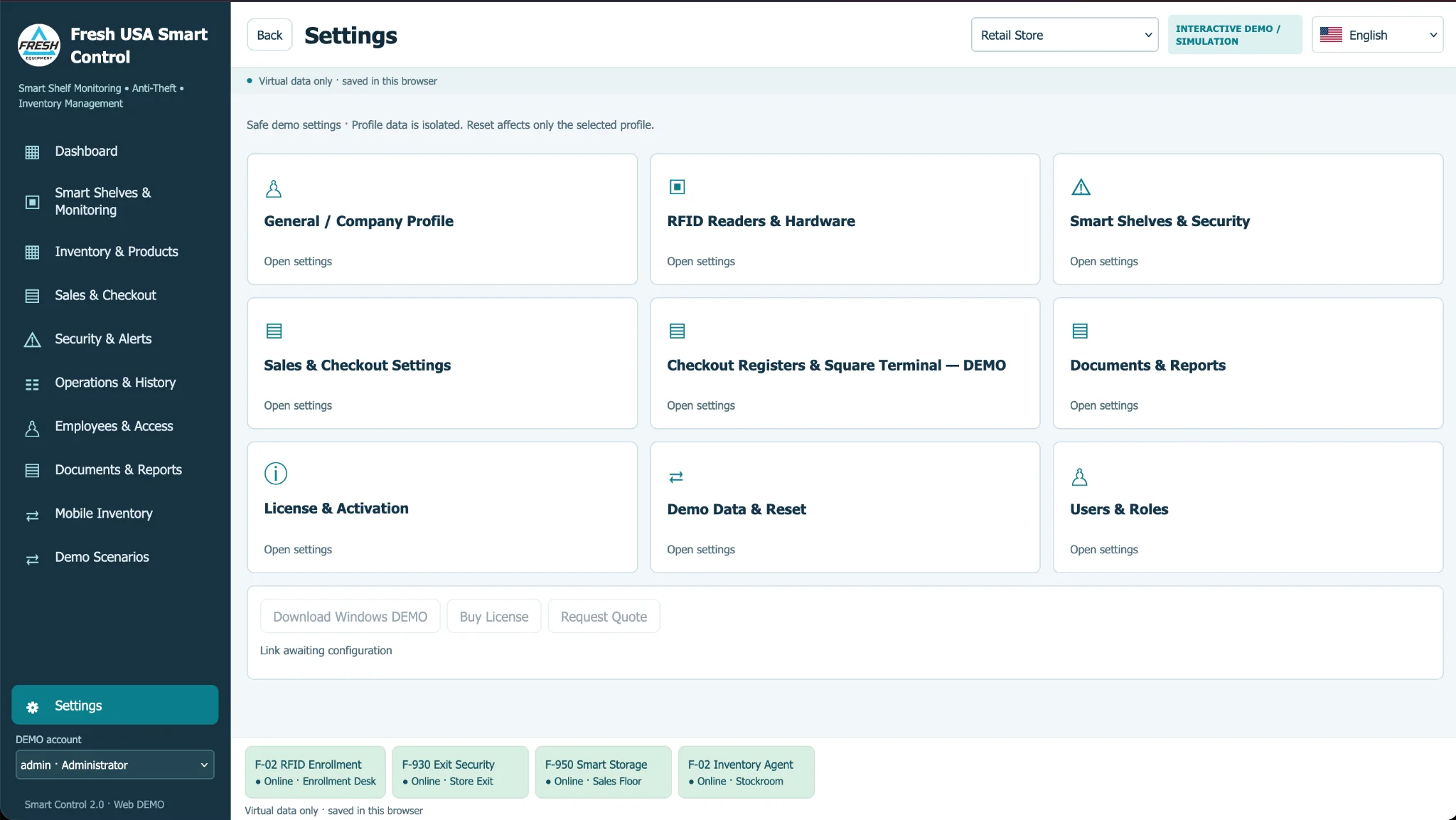Go to Sales & Checkout in sidebar

click(x=115, y=296)
